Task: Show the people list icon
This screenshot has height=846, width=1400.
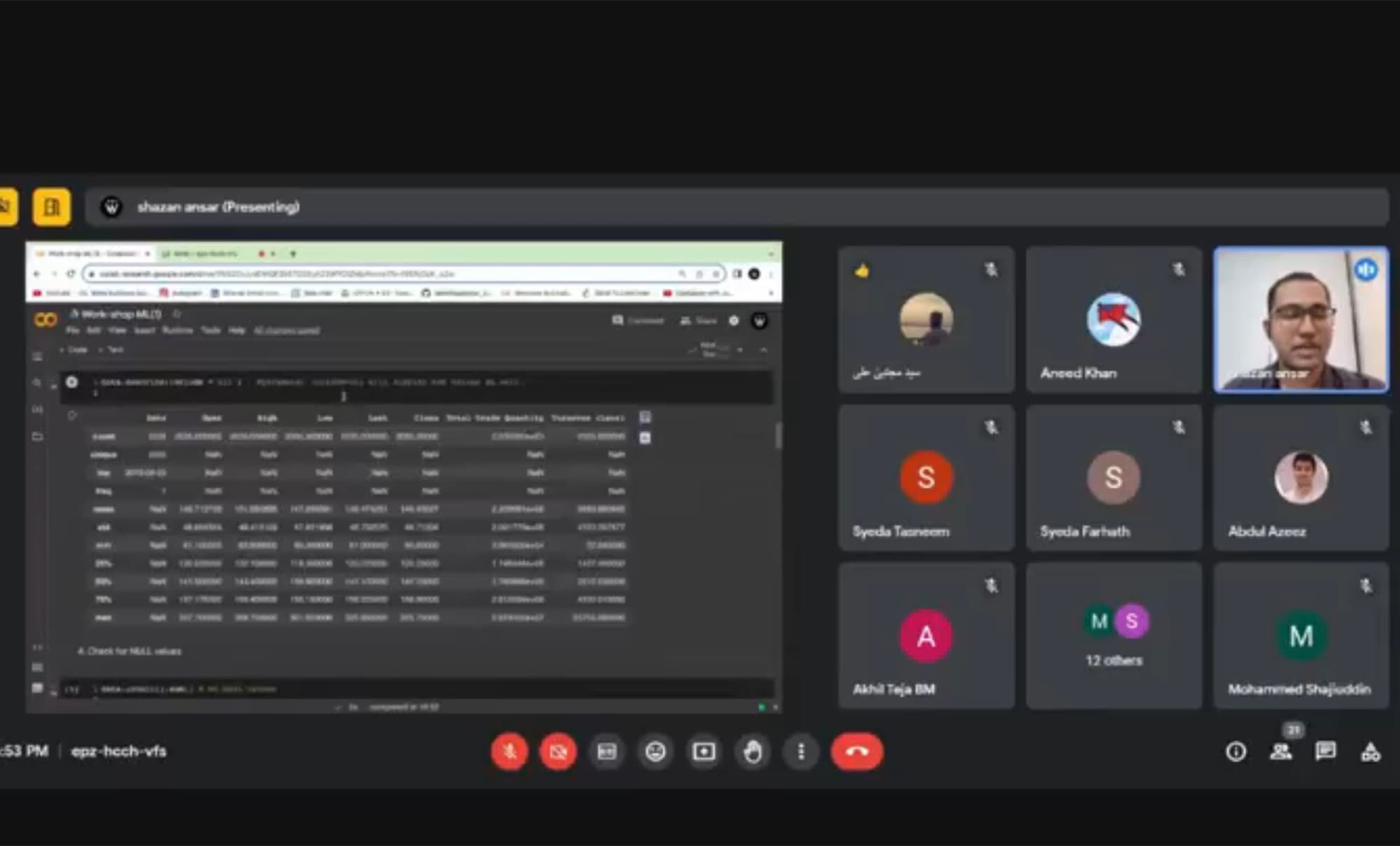Action: 1281,752
